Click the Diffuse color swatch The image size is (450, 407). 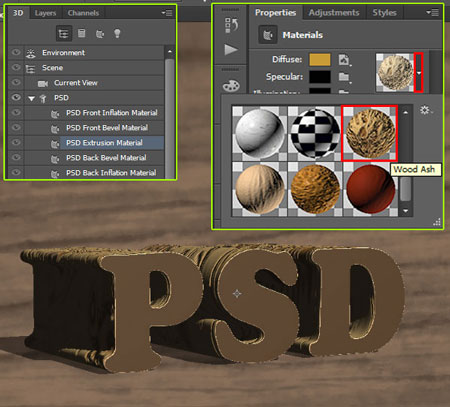(320, 60)
